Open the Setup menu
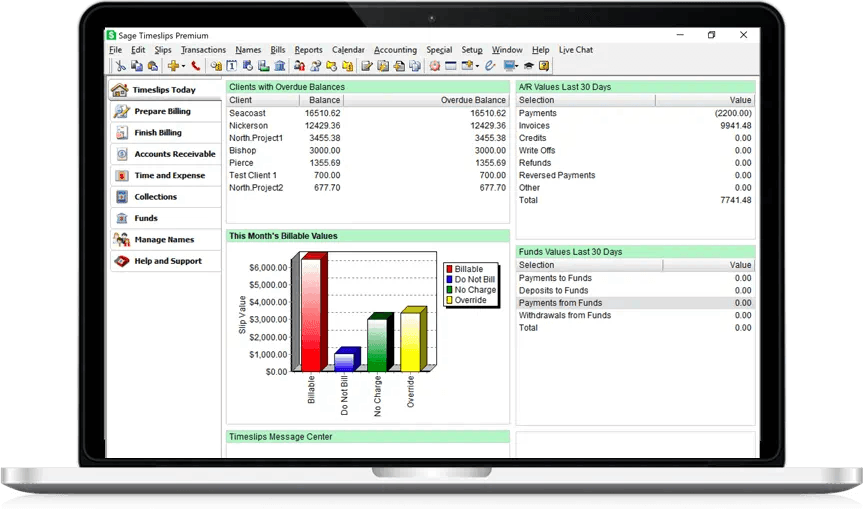 pos(472,50)
